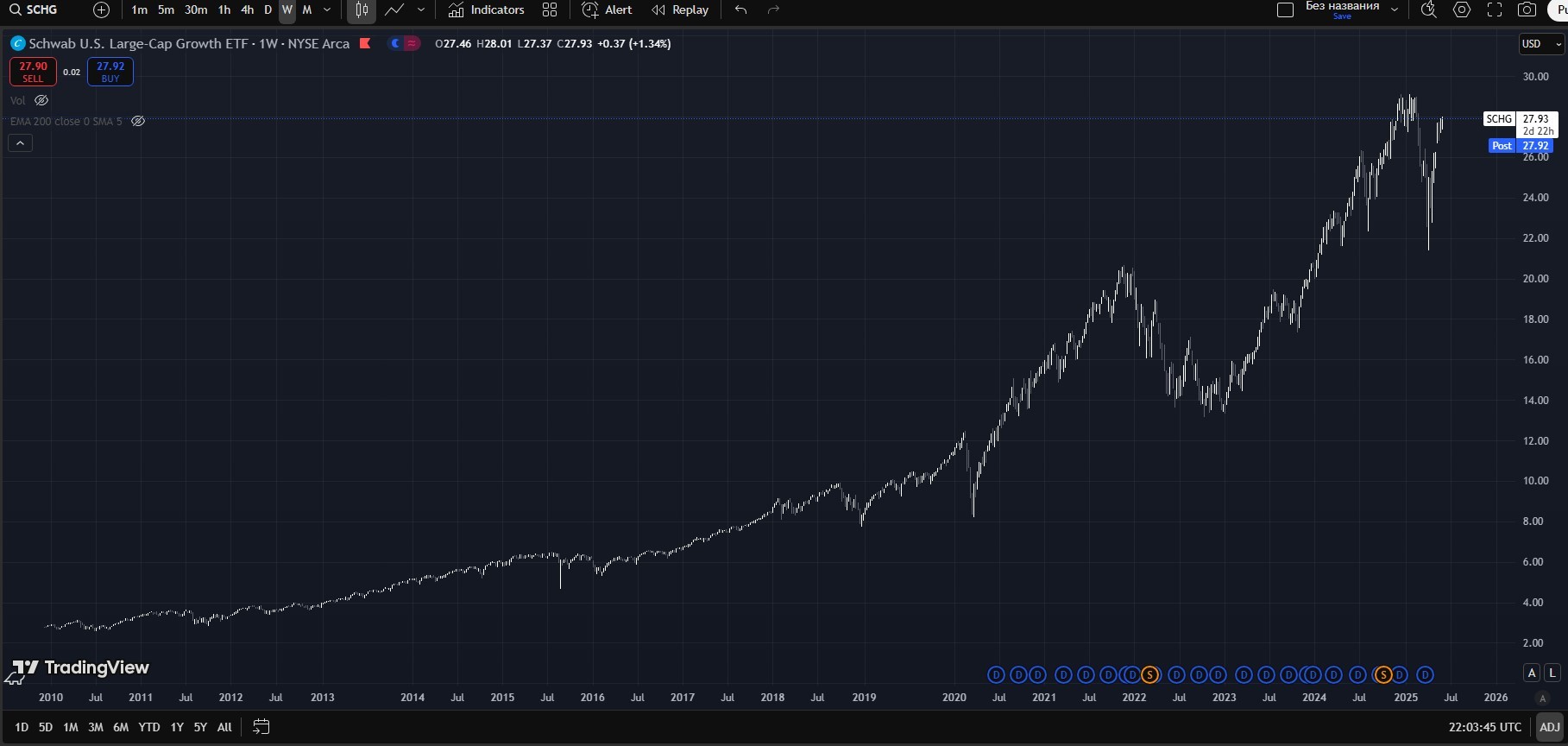
Task: Select the W weekly interval
Action: coord(287,9)
